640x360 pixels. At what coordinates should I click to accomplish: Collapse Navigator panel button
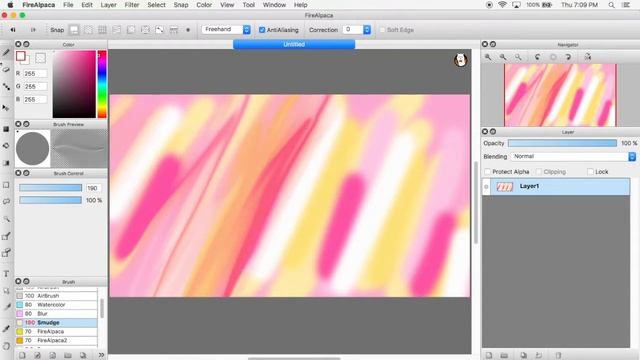click(x=493, y=44)
